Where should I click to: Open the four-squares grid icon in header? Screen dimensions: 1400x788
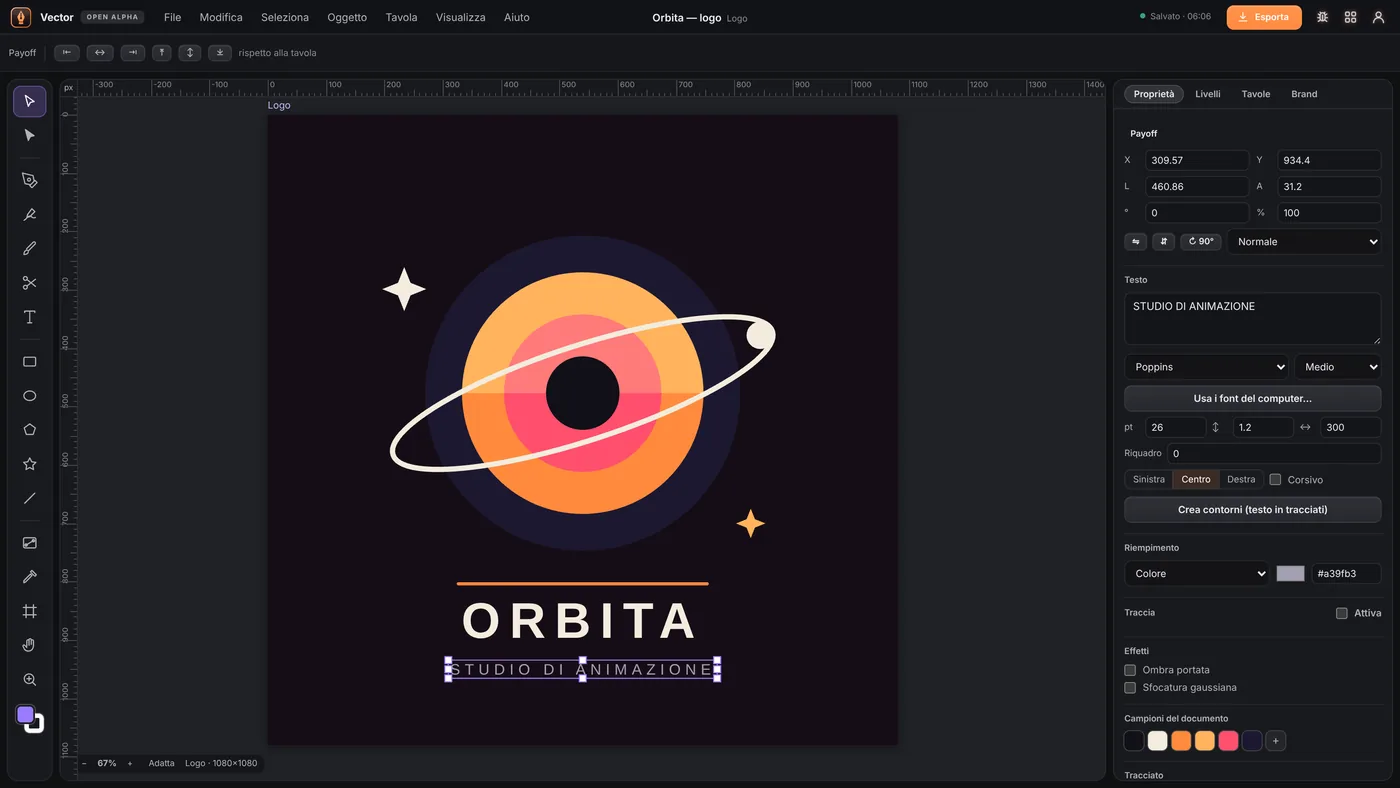click(x=1351, y=17)
